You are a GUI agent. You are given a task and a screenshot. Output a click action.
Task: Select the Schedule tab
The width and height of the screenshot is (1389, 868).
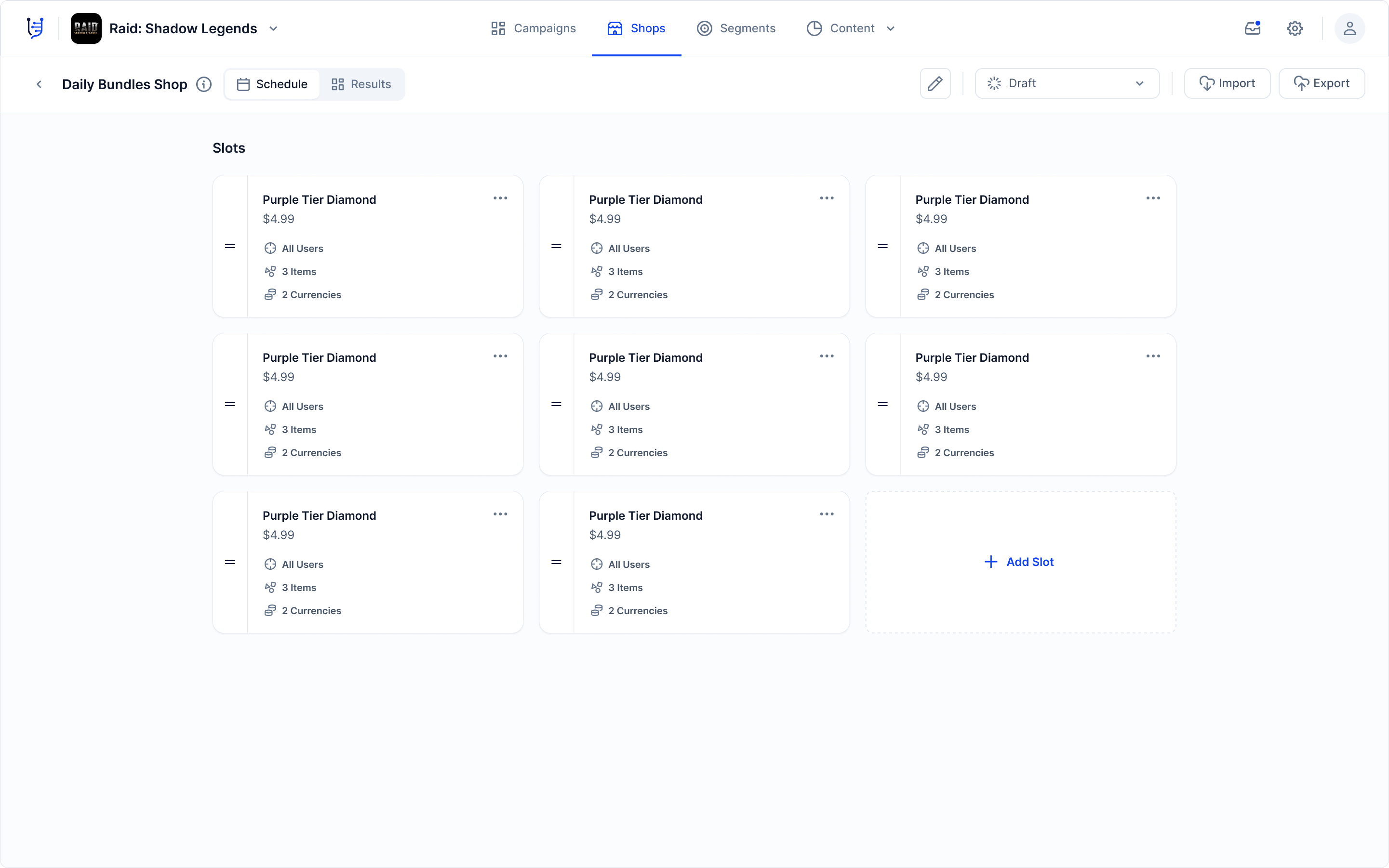(x=271, y=84)
